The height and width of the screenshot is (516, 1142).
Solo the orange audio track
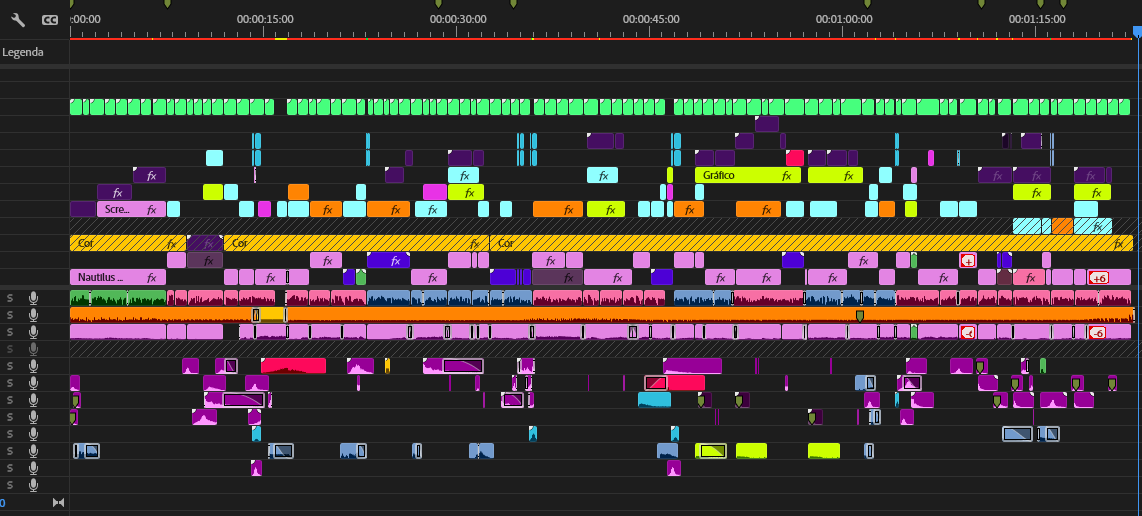point(10,315)
